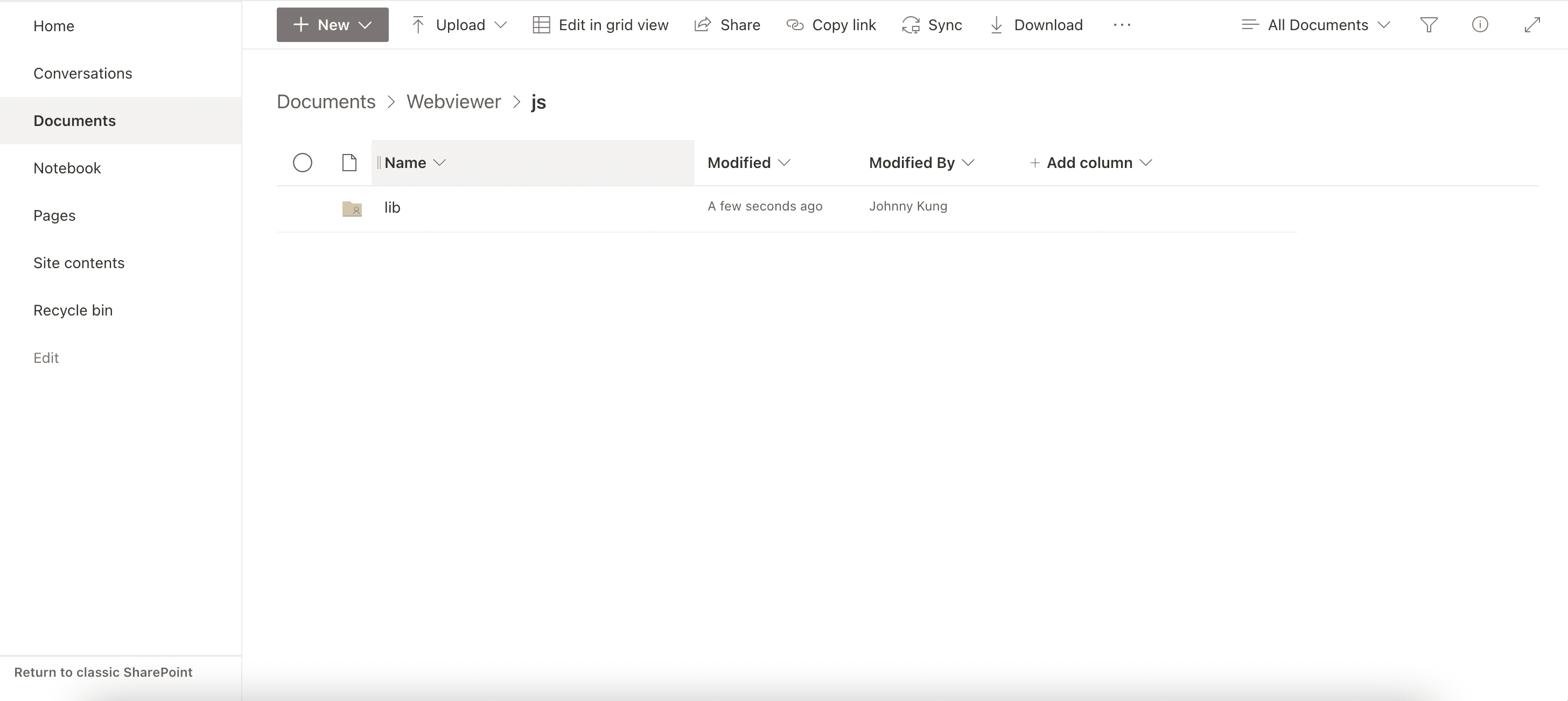Click the Share toolbar icon
This screenshot has height=701, width=1568.
click(x=703, y=25)
